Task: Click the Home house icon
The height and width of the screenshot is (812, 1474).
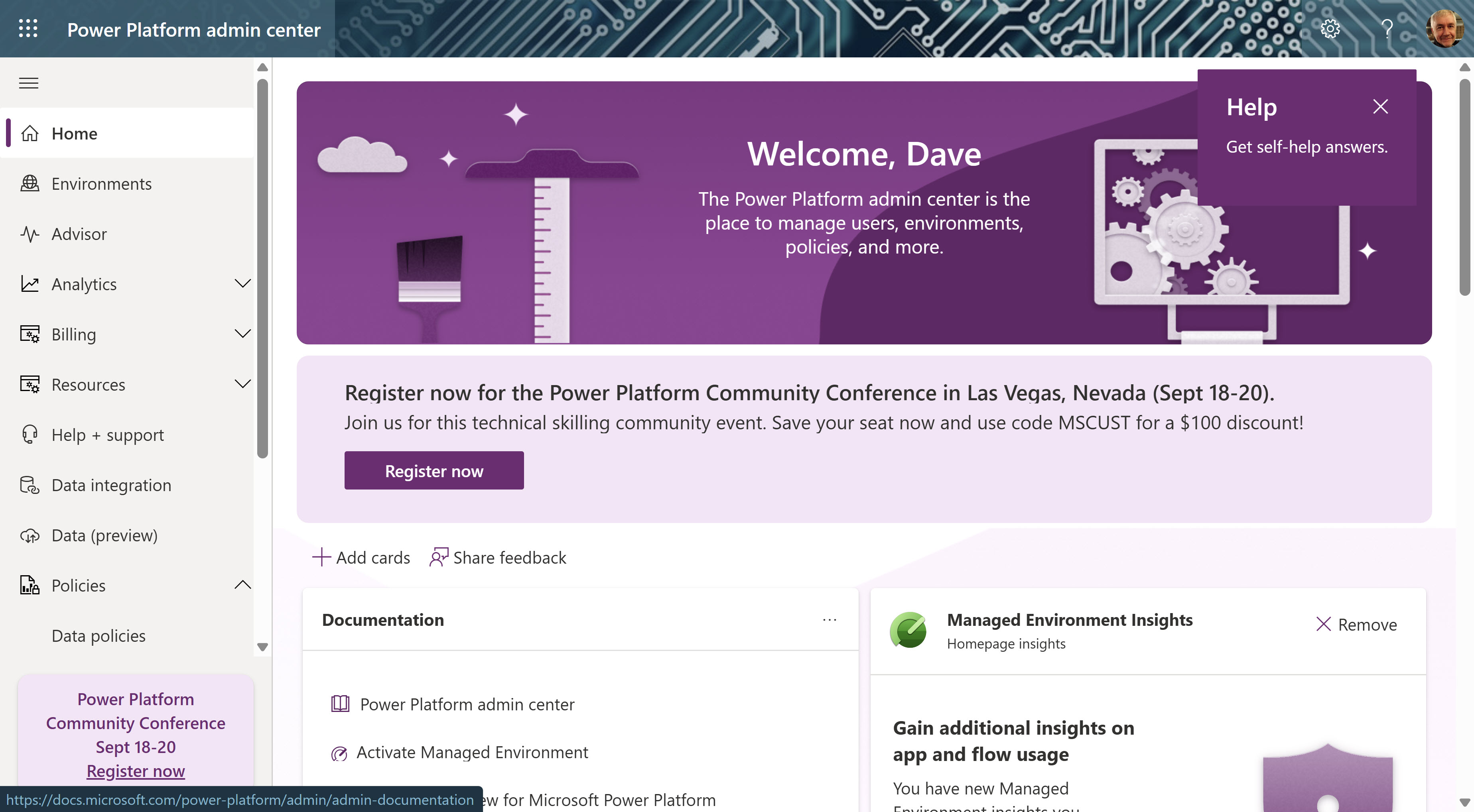Action: click(30, 133)
